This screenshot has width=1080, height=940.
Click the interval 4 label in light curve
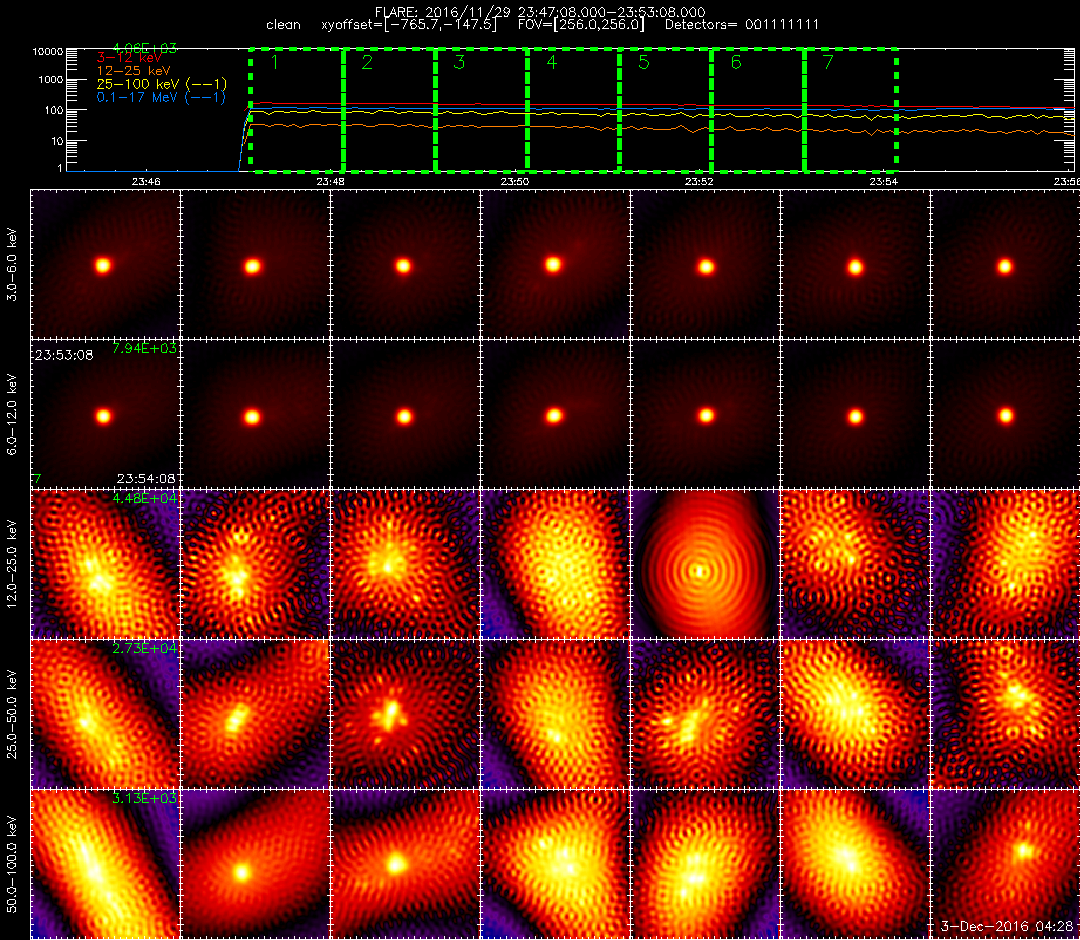click(552, 62)
